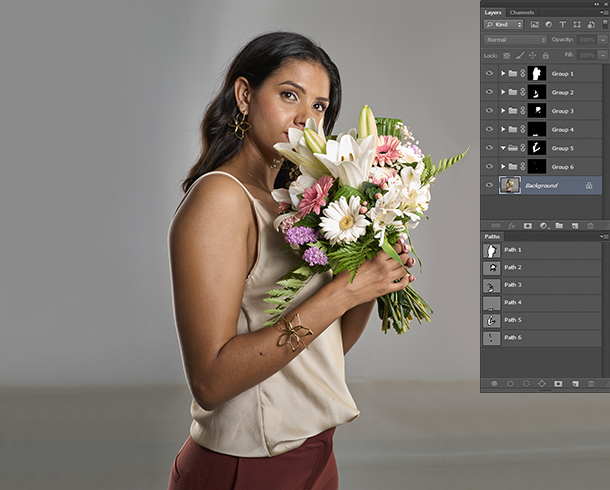Viewport: 610px width, 490px height.
Task: Load path as a selection icon
Action: (x=526, y=383)
